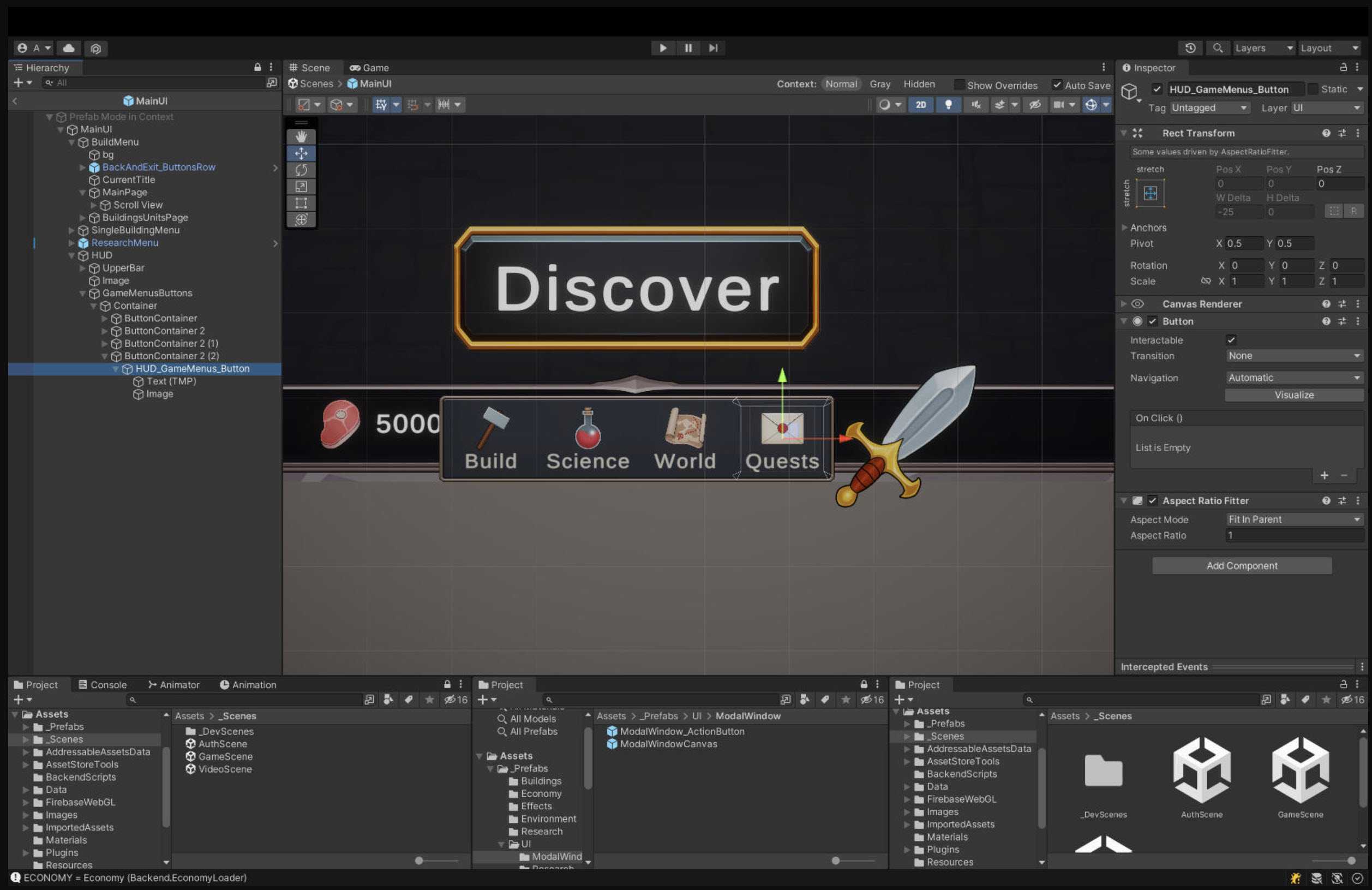1372x890 pixels.
Task: Open Aspect Ratio Fitter options menu
Action: point(1358,501)
